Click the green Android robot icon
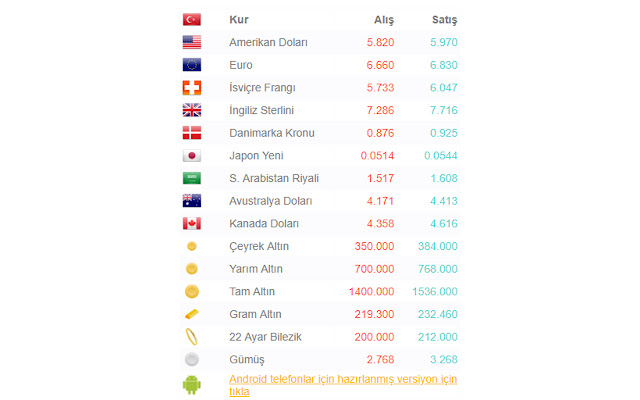The image size is (640, 400). [192, 384]
